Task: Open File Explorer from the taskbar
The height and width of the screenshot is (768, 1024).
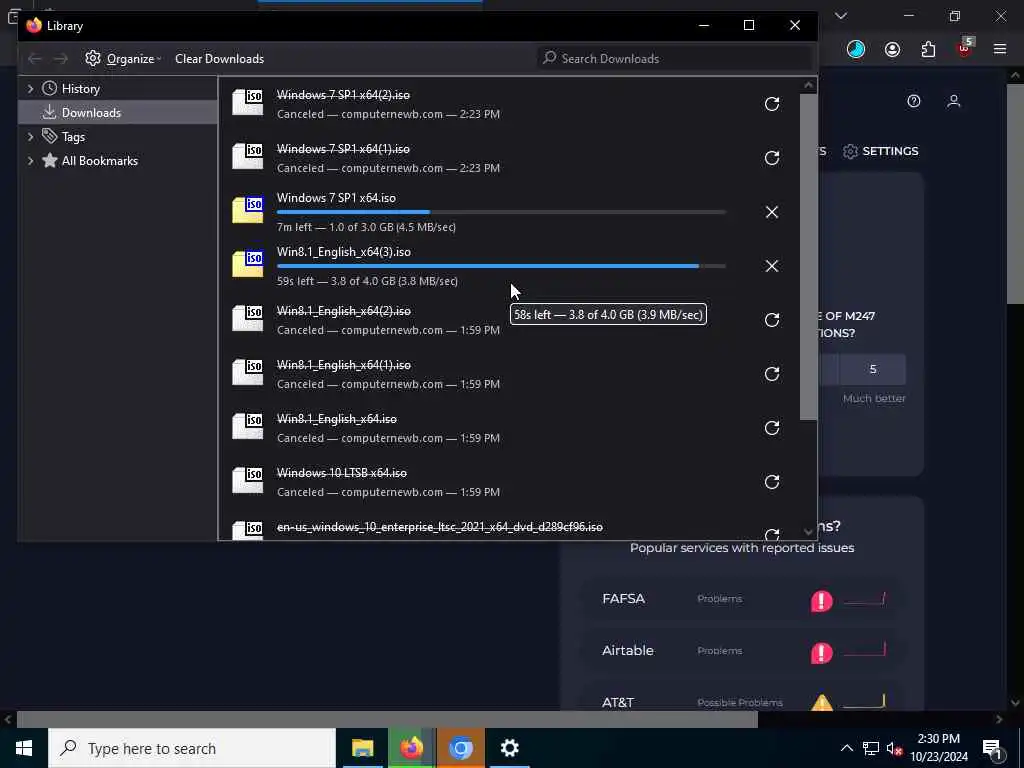Action: [x=362, y=748]
